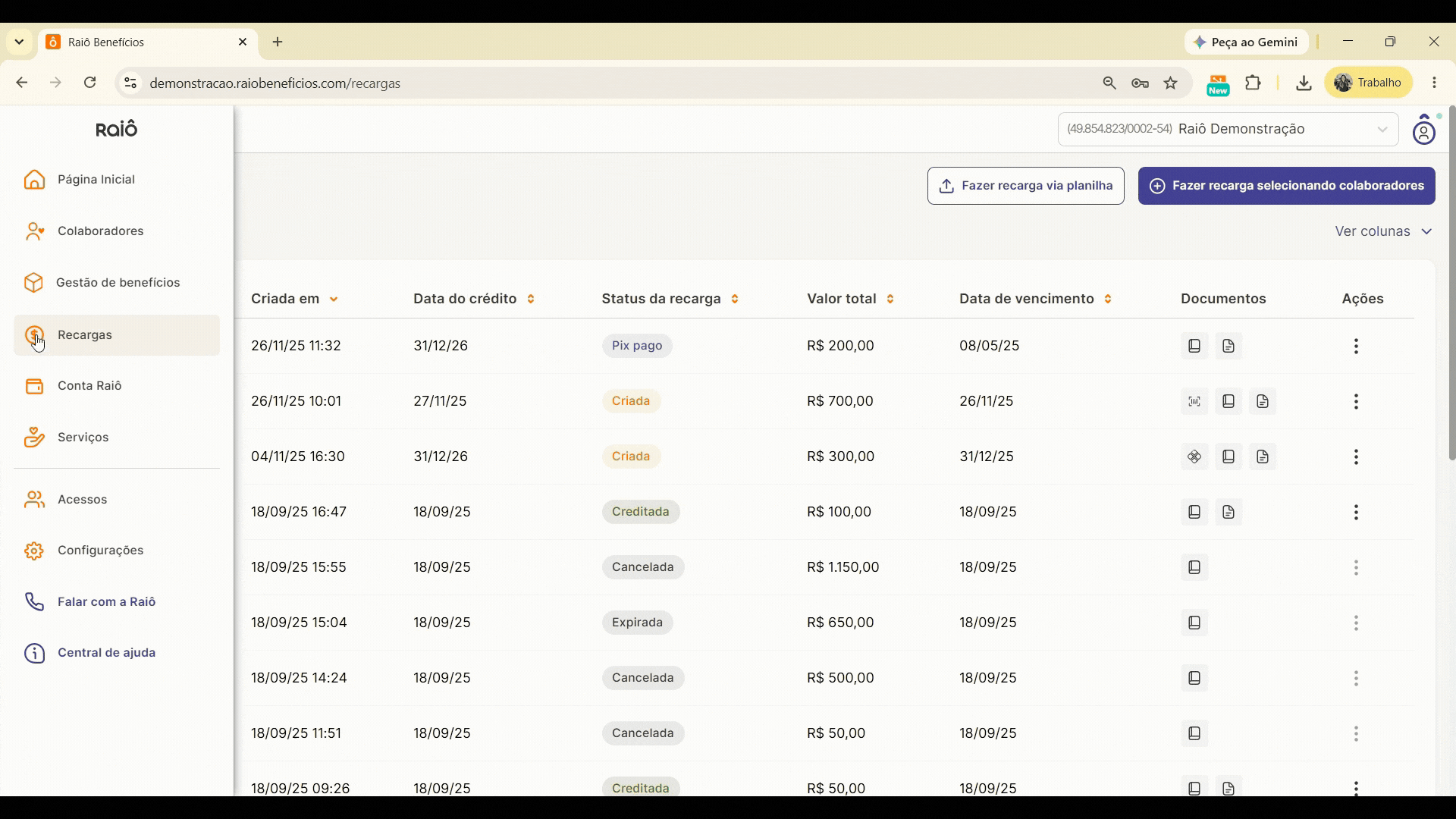Open user profile avatar icon
The image size is (1456, 819).
pyautogui.click(x=1424, y=130)
